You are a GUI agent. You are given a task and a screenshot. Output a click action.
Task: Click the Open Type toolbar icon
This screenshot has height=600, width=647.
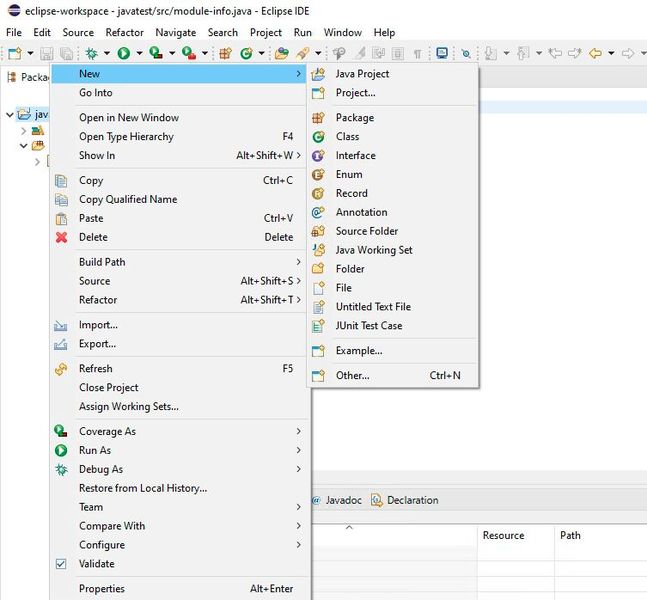pos(281,53)
